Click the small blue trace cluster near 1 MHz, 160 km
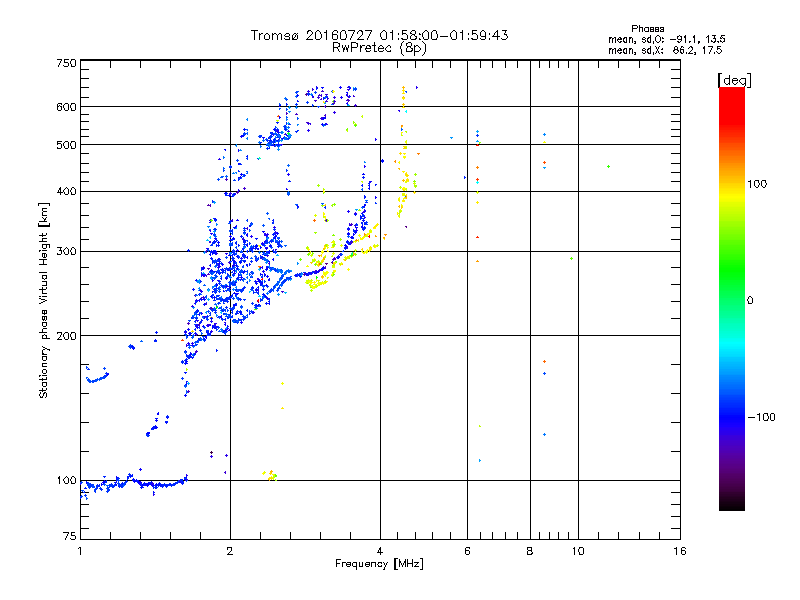 97,377
